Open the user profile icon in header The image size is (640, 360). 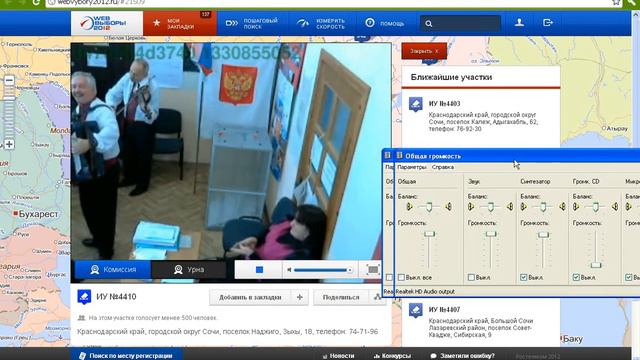click(x=519, y=22)
